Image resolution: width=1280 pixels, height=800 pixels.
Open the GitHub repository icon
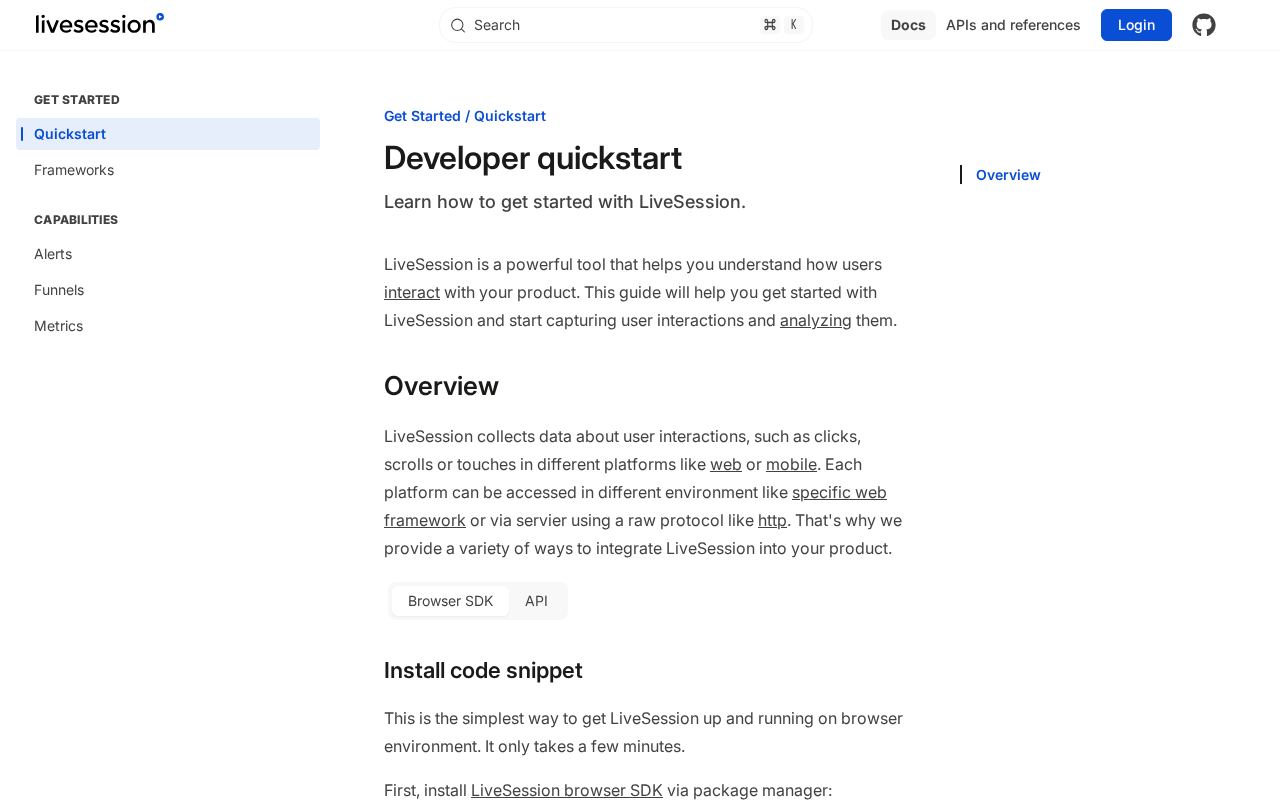pyautogui.click(x=1203, y=25)
